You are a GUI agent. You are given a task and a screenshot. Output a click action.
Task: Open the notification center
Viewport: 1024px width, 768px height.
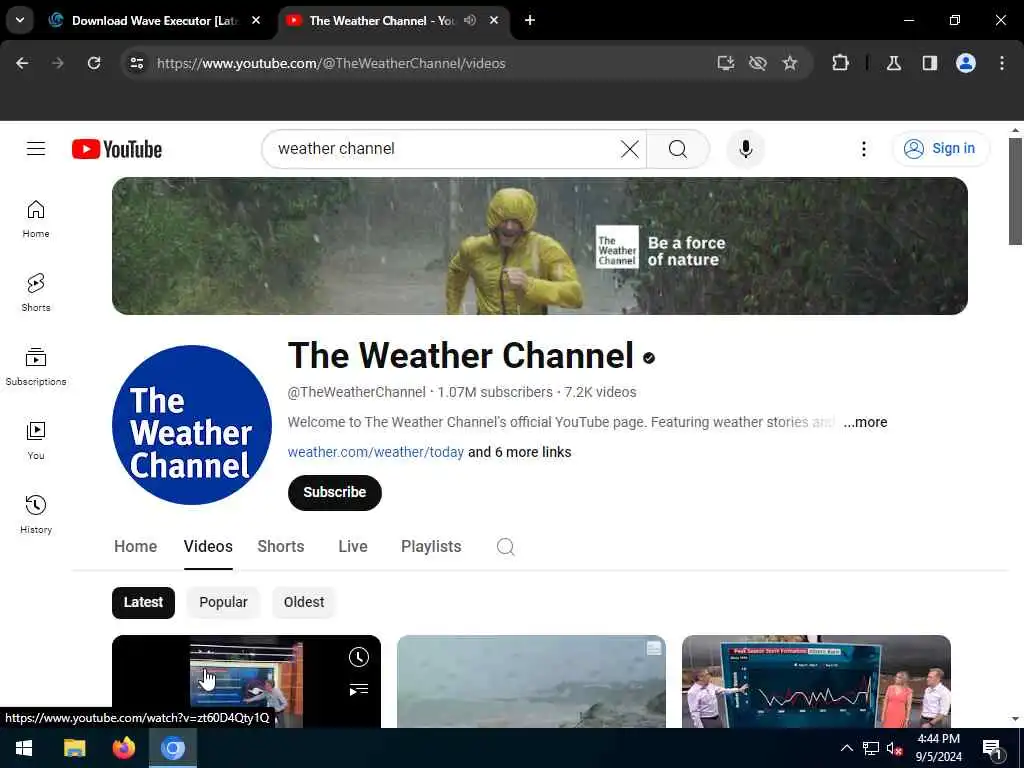(x=992, y=748)
